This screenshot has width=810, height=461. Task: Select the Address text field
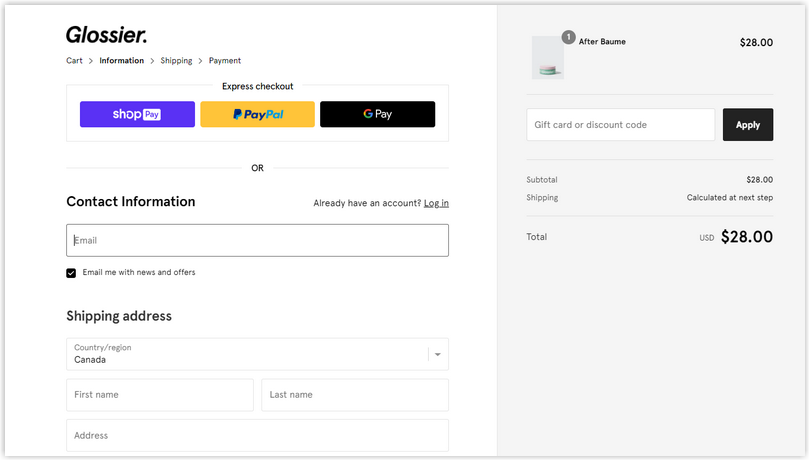tap(257, 435)
